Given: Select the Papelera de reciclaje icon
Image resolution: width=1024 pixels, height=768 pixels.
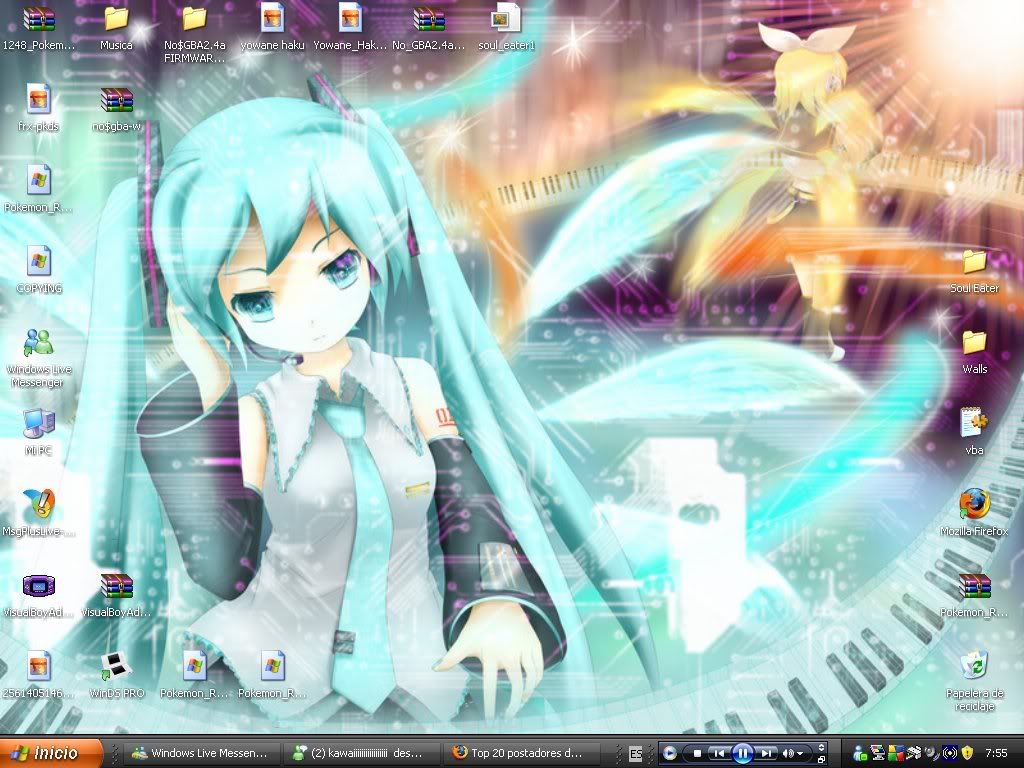Looking at the screenshot, I should [x=974, y=665].
